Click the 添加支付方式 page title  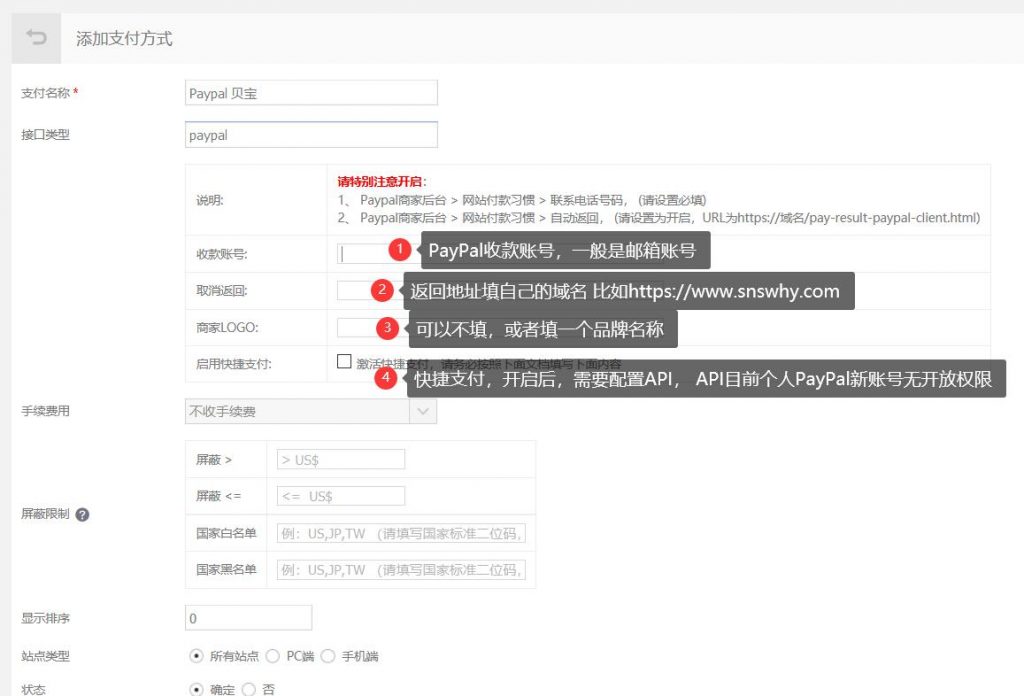124,39
